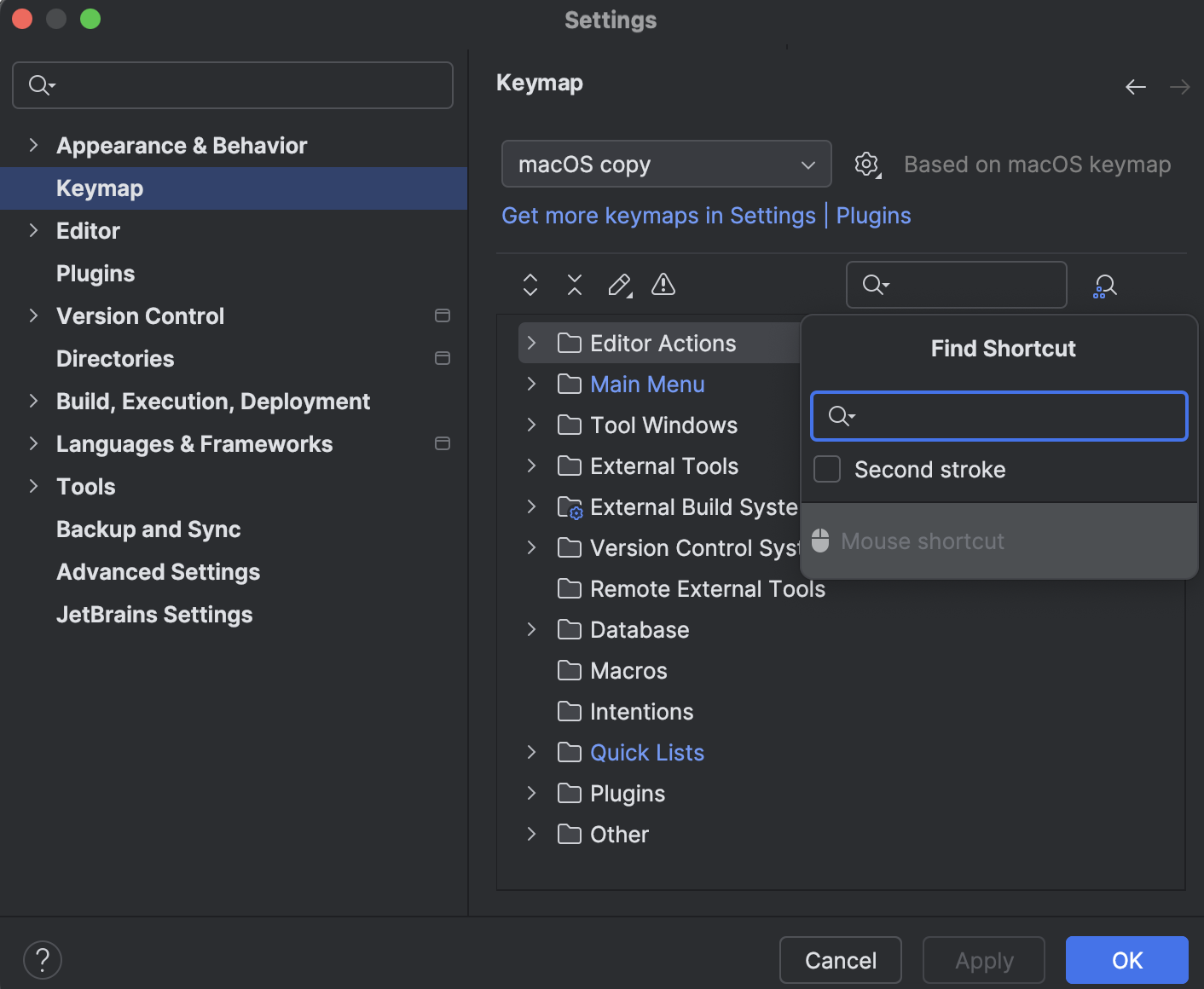Click the Get more keymaps in Settings link
This screenshot has width=1204, height=989.
click(657, 215)
